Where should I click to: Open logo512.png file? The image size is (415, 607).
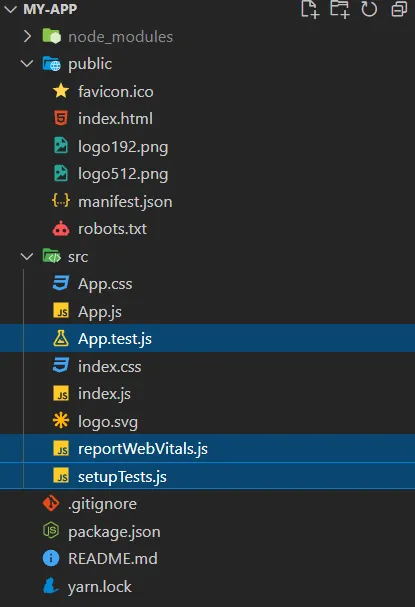click(x=123, y=174)
